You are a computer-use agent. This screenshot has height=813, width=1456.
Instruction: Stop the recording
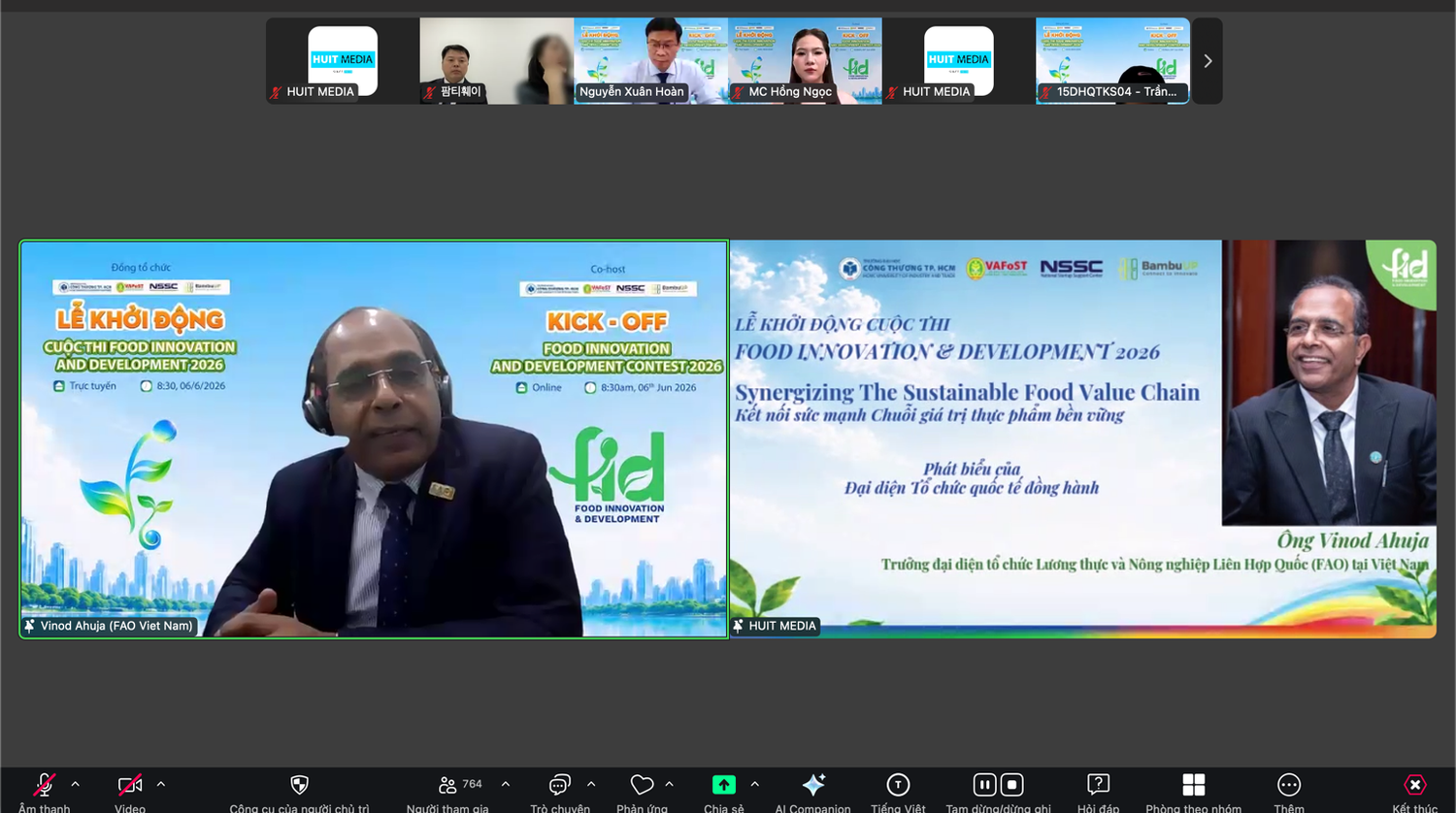[1011, 784]
